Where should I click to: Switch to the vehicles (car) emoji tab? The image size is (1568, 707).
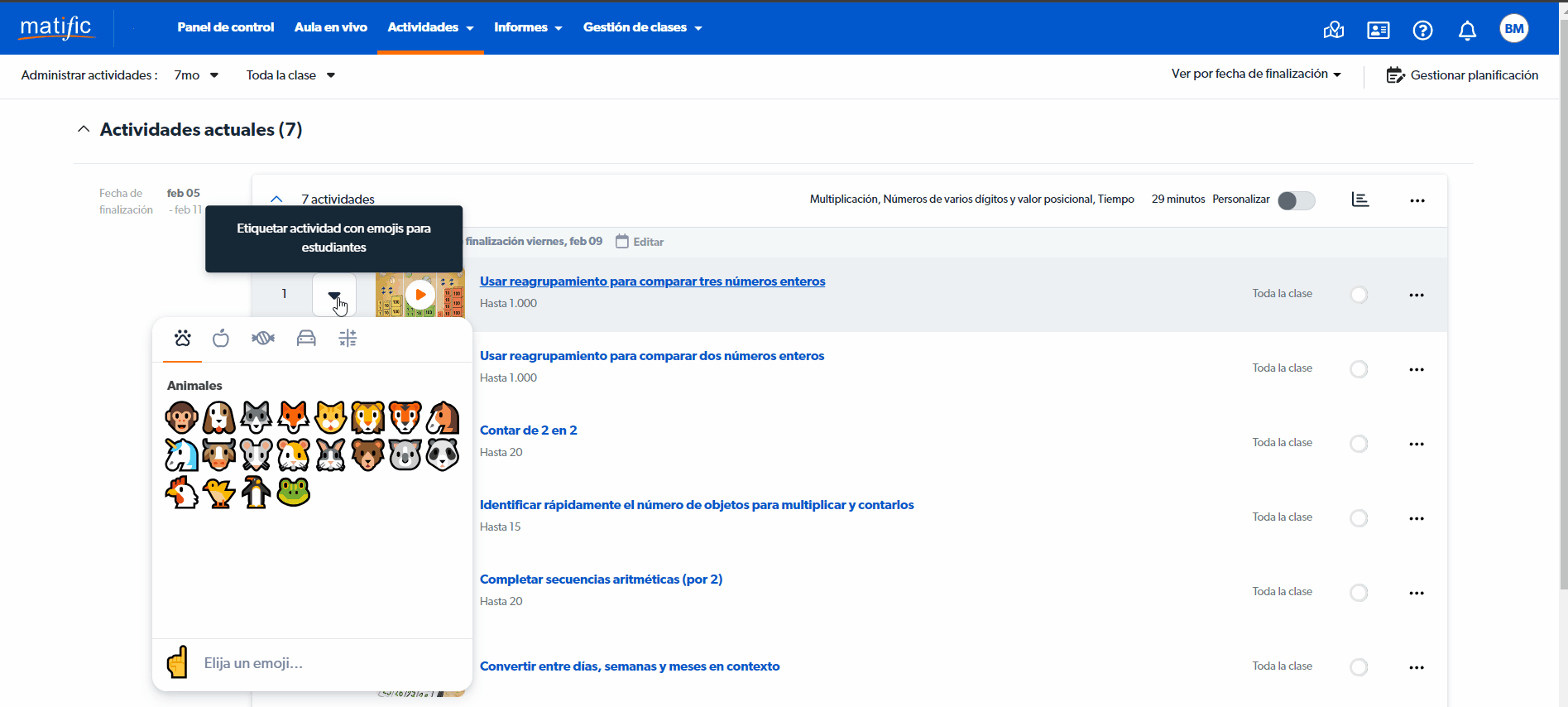coord(306,338)
